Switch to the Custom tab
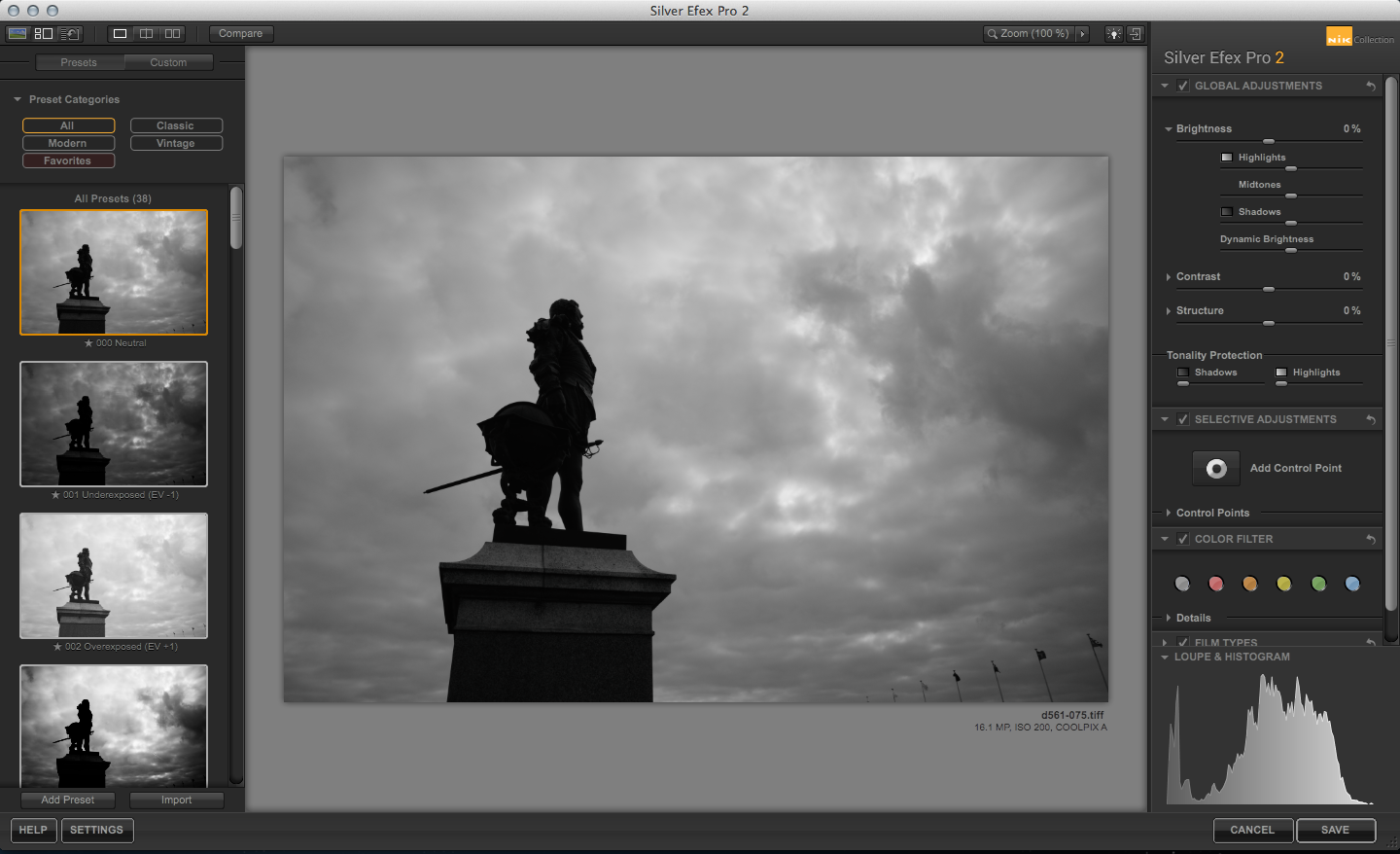The width and height of the screenshot is (1400, 854). click(x=168, y=62)
